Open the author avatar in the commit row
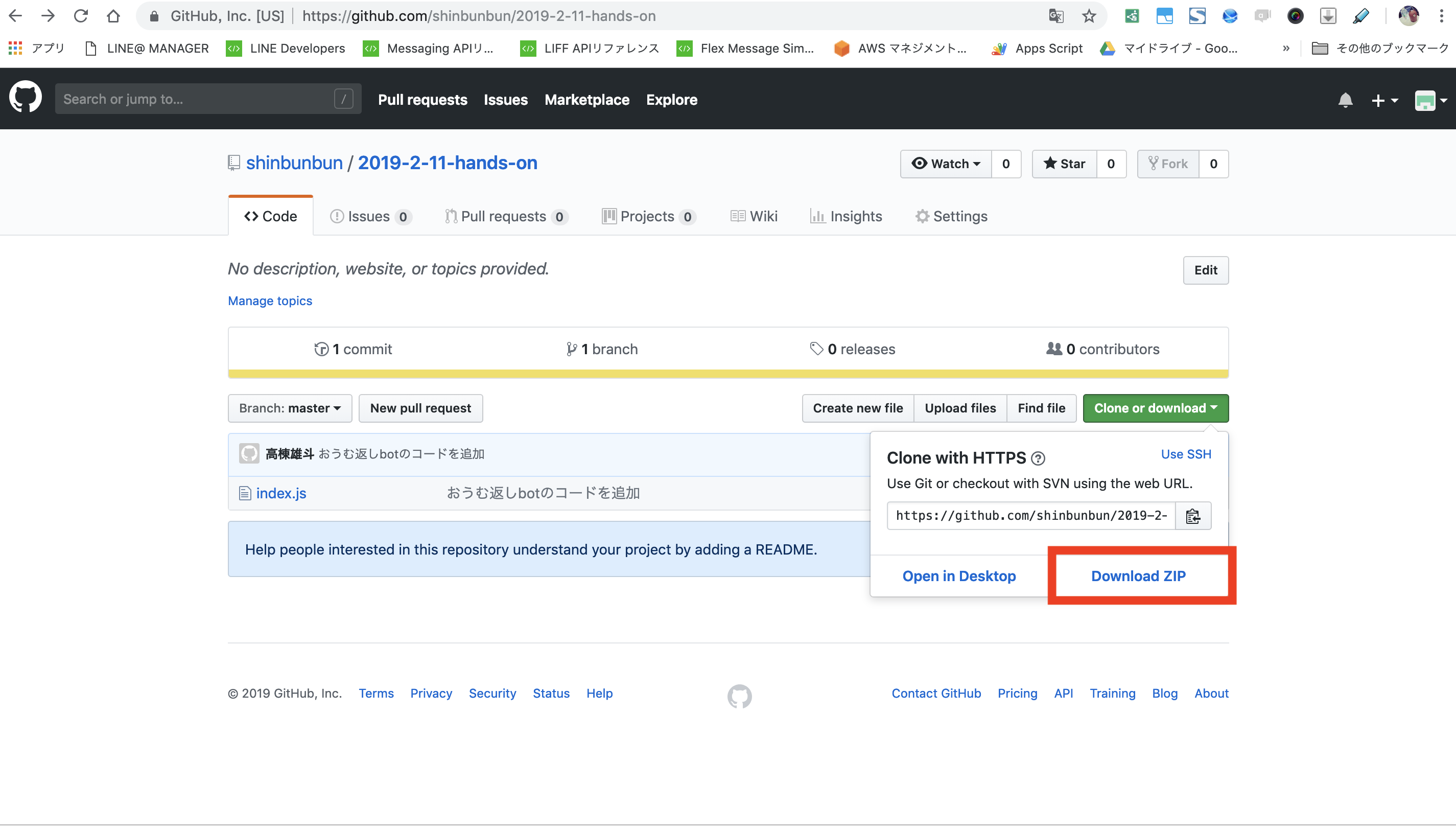The width and height of the screenshot is (1456, 829). (249, 454)
